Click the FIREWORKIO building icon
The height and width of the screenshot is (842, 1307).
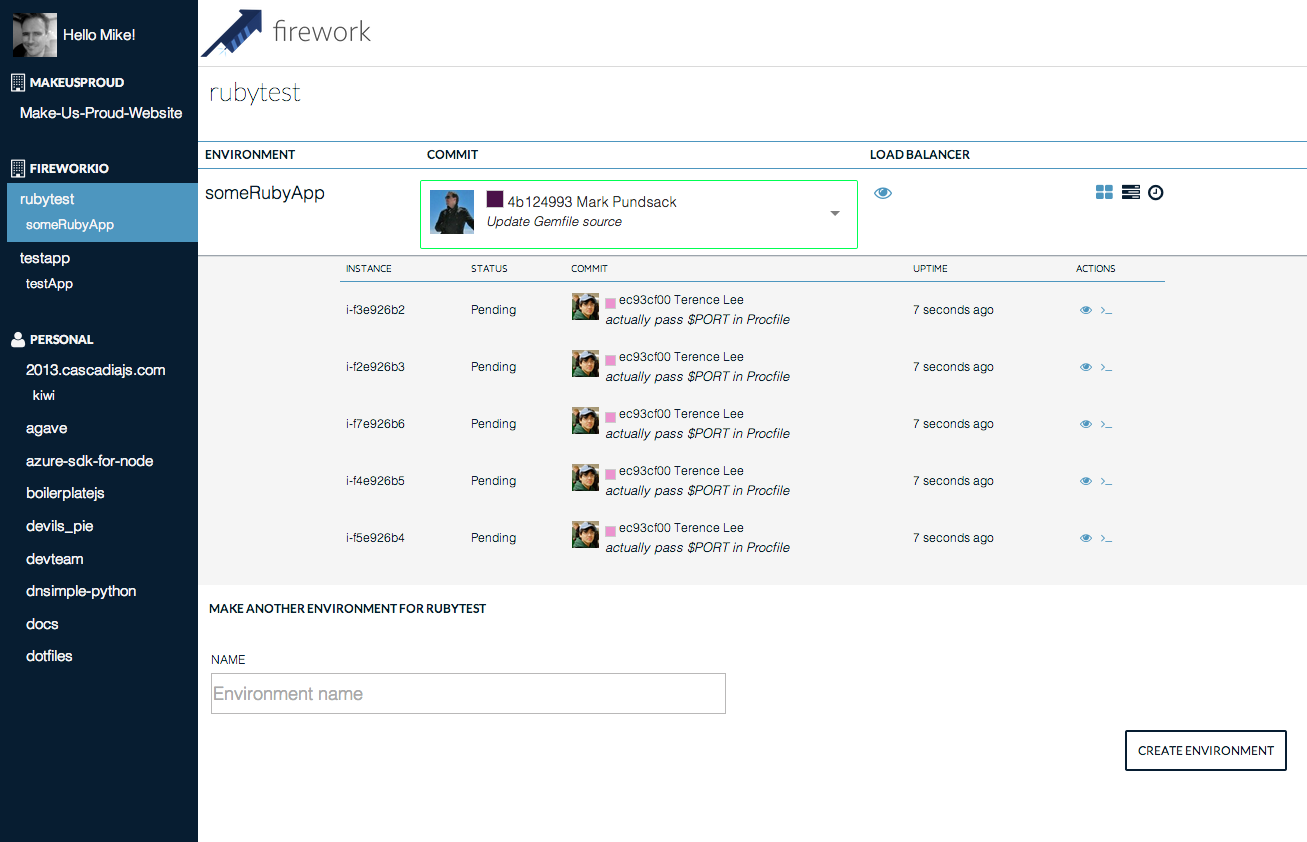point(17,168)
